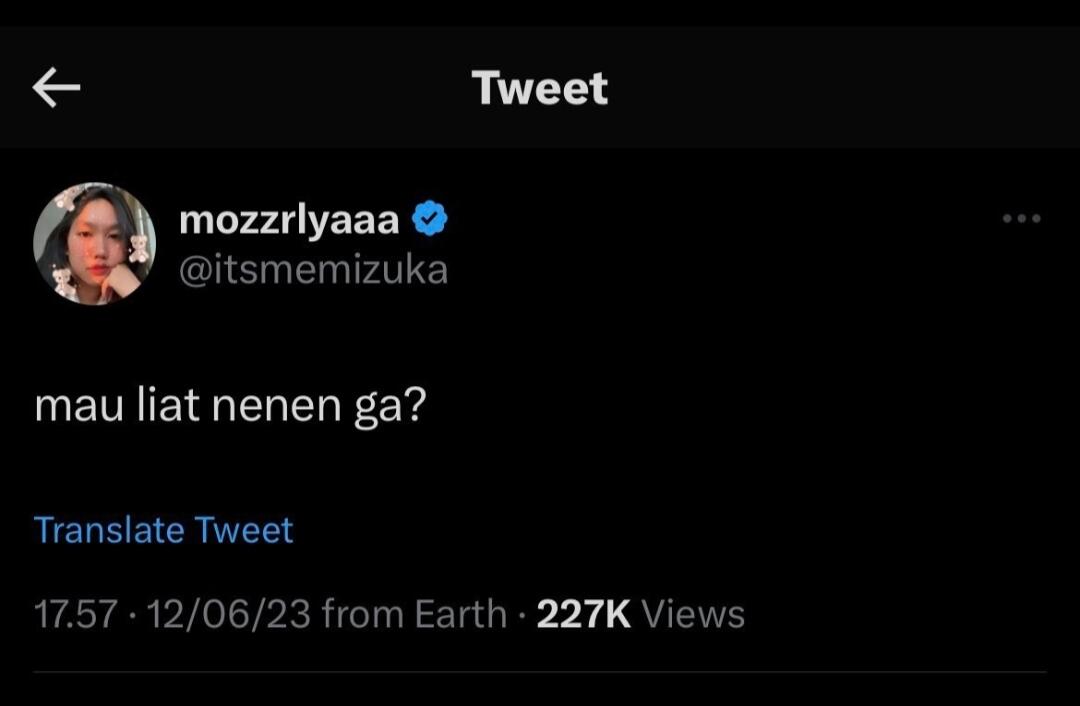
Task: Open the @itsmemizuka handle
Action: point(313,270)
